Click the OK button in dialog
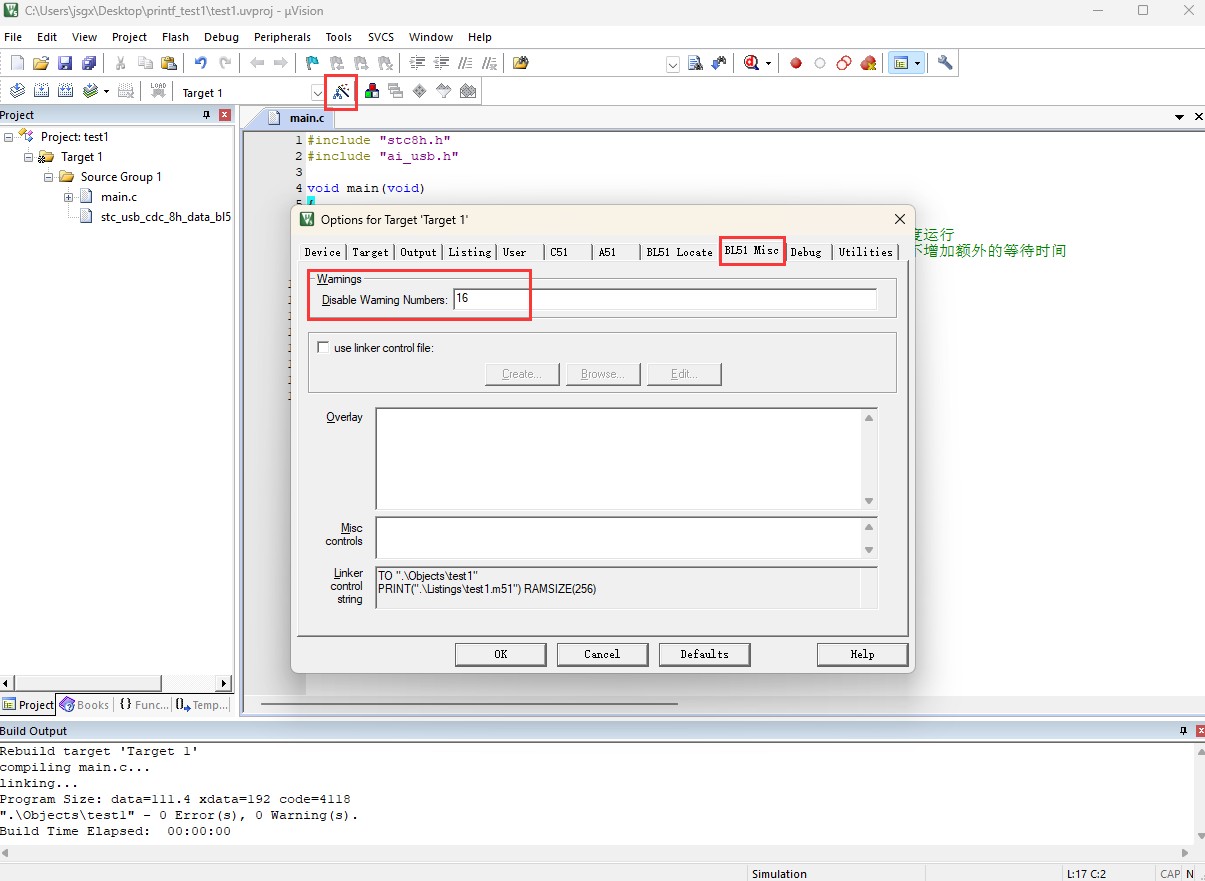1205x881 pixels. [x=501, y=654]
